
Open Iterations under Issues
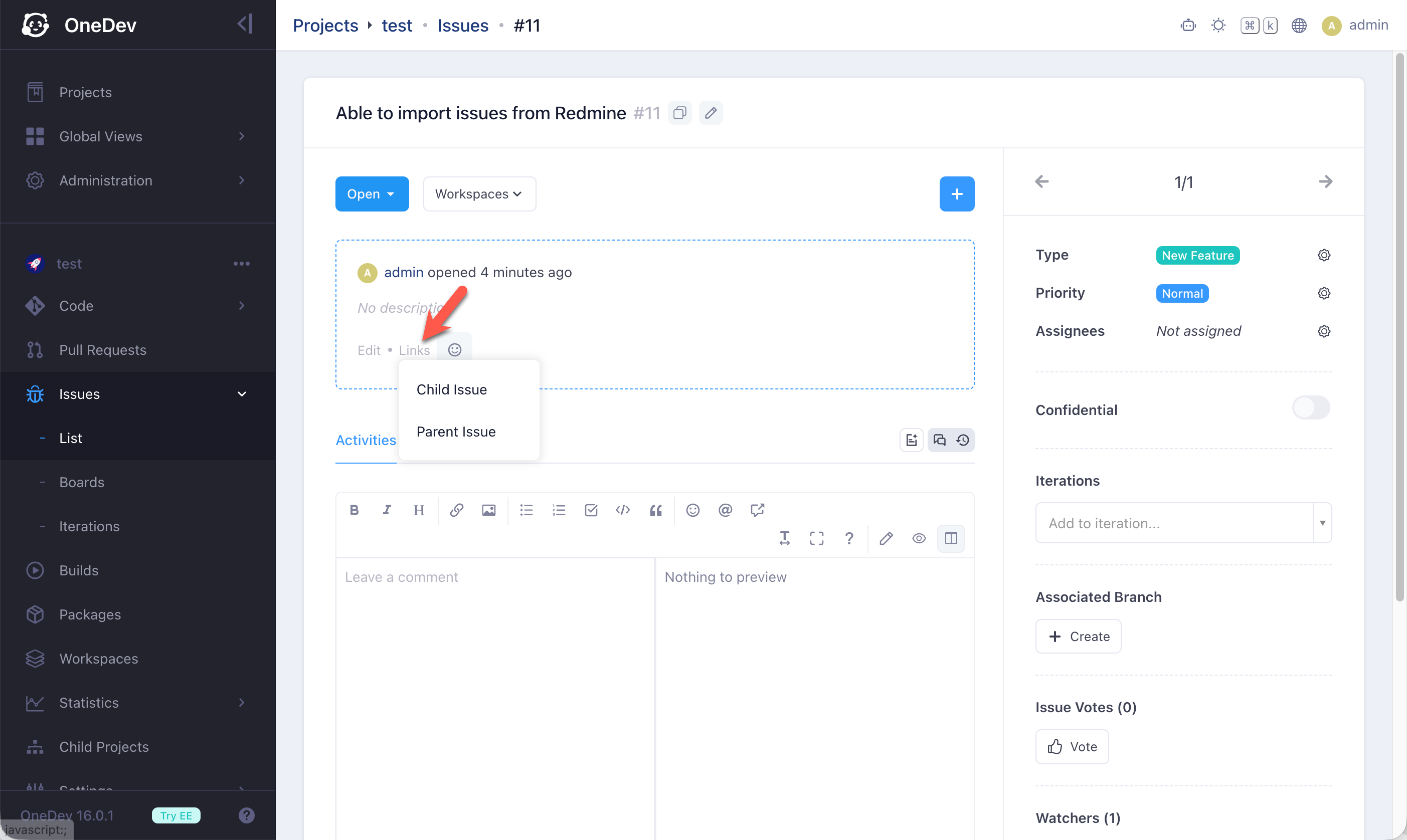click(89, 526)
